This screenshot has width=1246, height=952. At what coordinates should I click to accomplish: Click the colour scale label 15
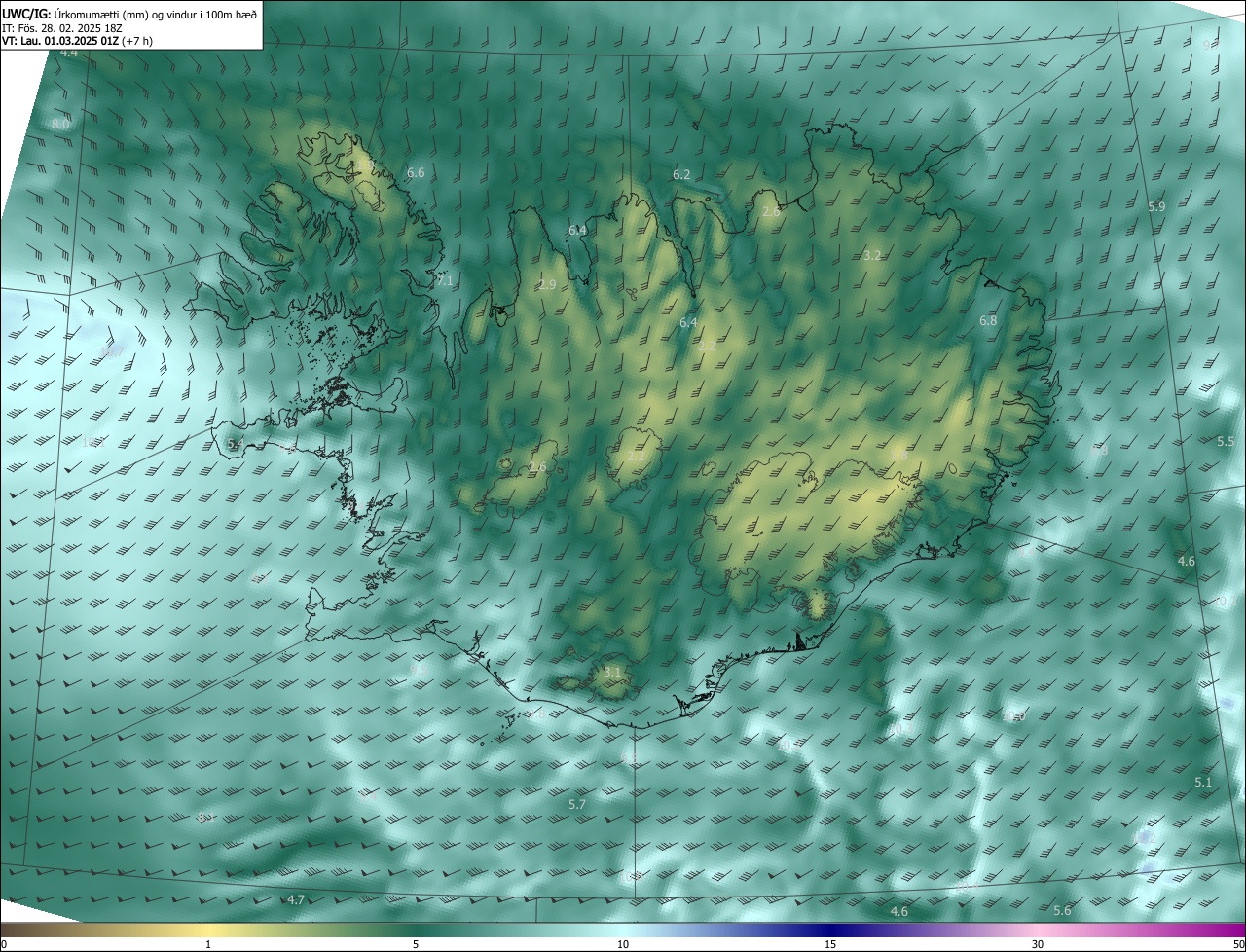[x=830, y=944]
